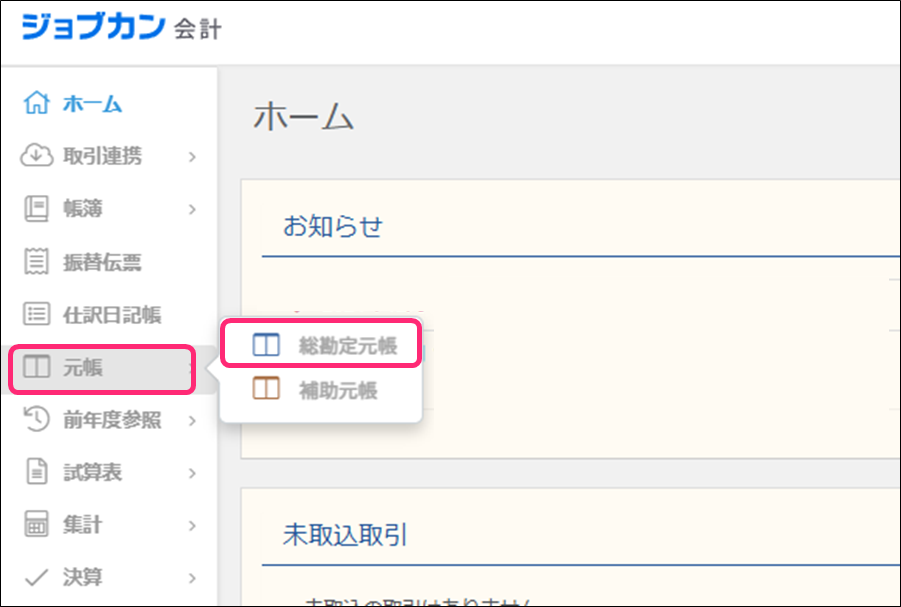This screenshot has height=607, width=901.
Task: Click the 未取込取引 section heading
Action: click(x=345, y=535)
